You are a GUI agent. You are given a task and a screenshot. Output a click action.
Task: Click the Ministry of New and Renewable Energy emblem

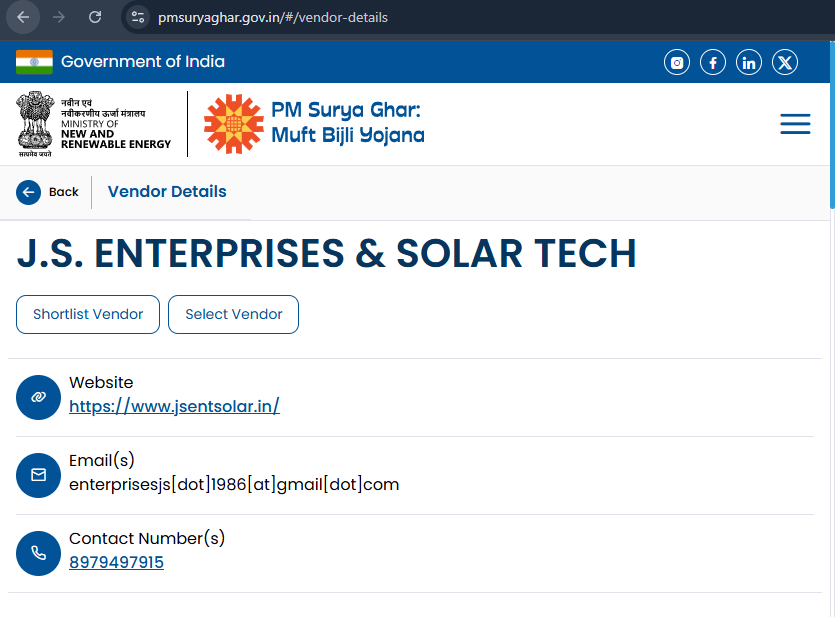coord(35,124)
